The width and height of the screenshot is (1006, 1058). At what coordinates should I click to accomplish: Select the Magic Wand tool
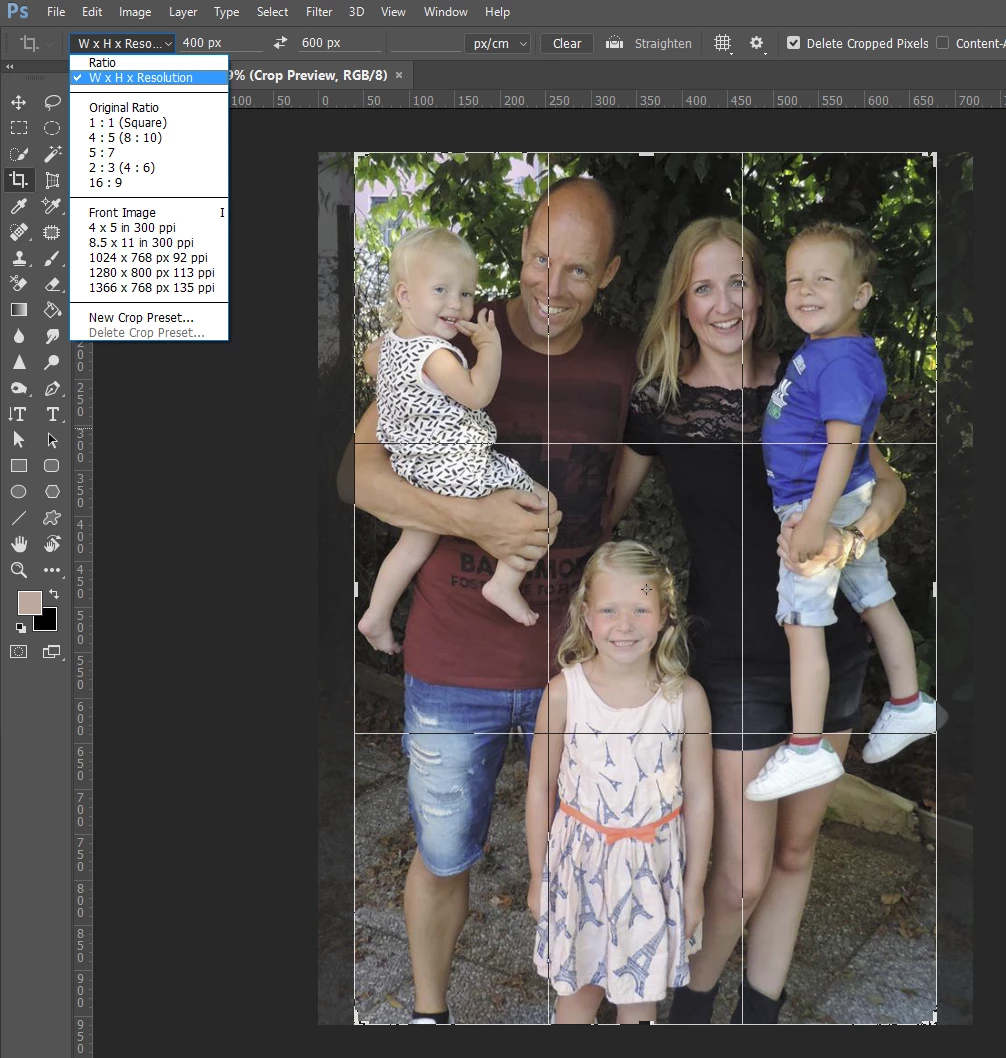(x=52, y=154)
